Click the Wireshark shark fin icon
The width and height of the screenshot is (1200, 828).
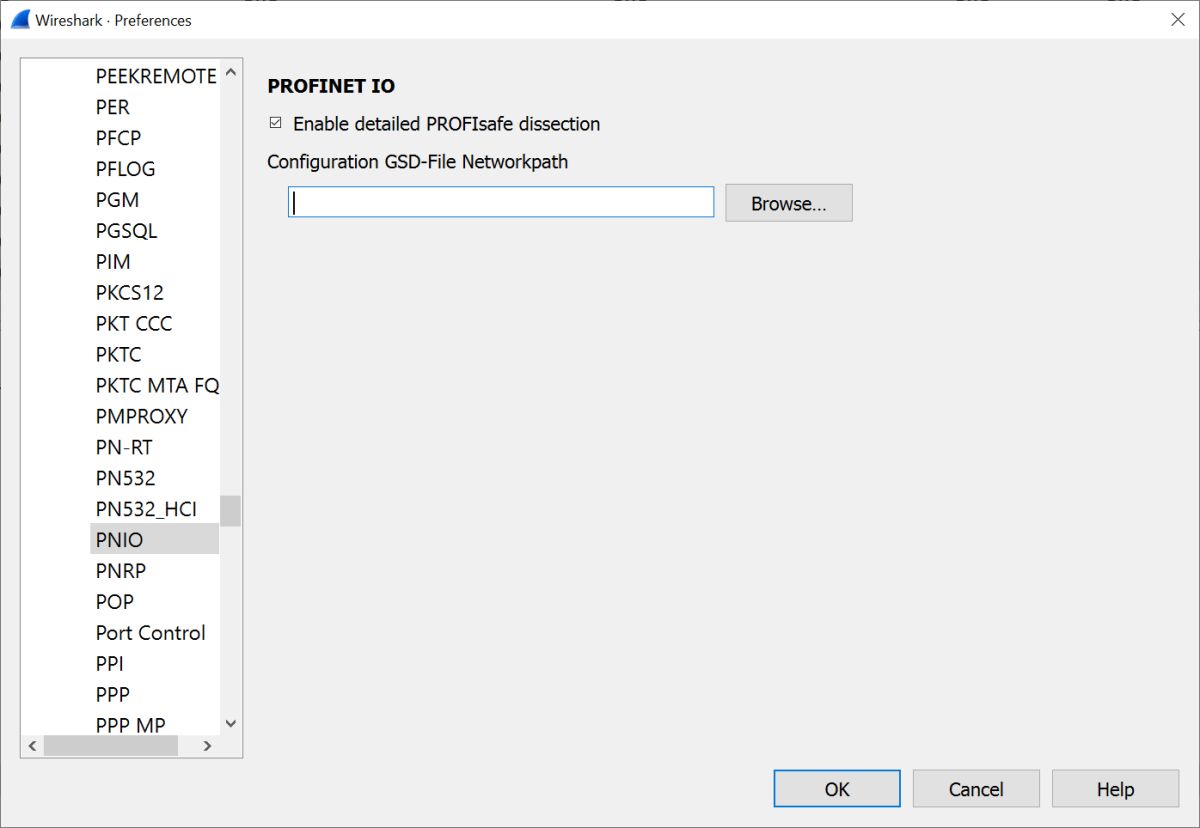(x=20, y=19)
